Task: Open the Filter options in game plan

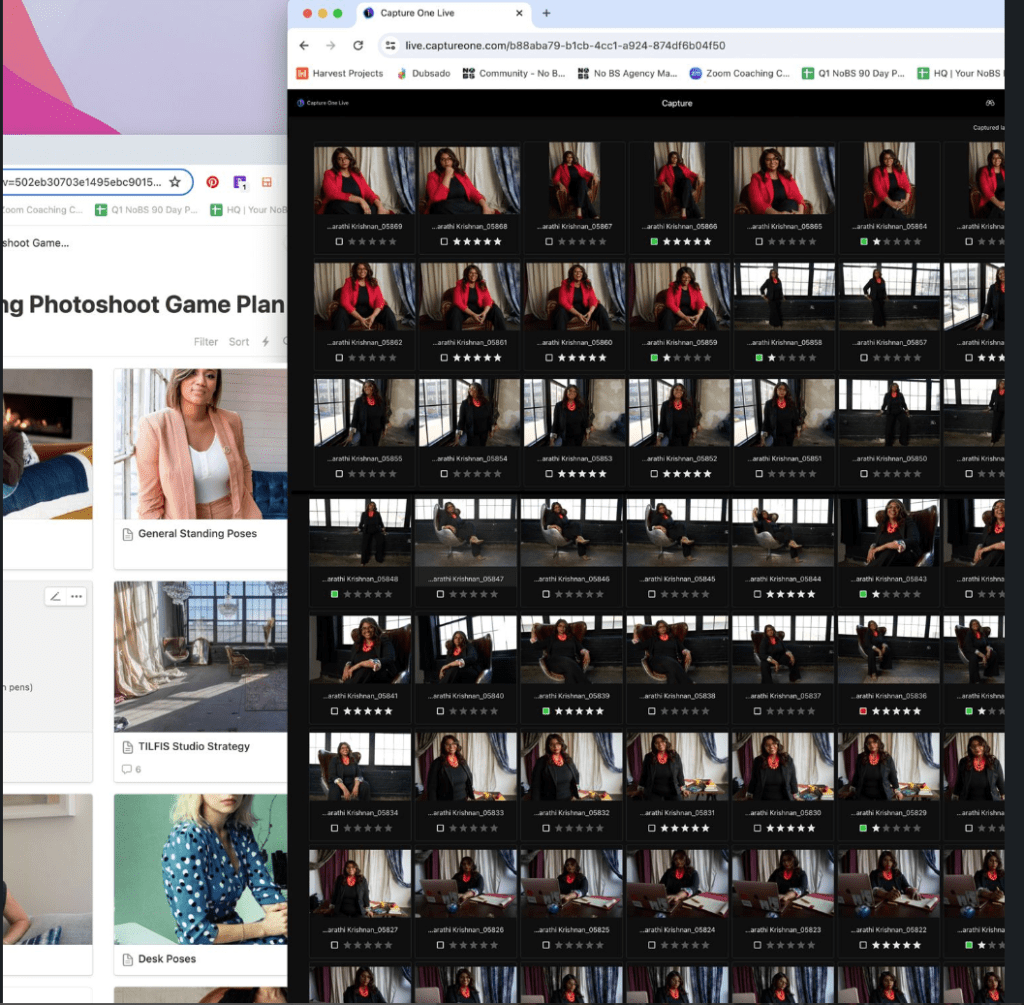Action: (x=206, y=341)
